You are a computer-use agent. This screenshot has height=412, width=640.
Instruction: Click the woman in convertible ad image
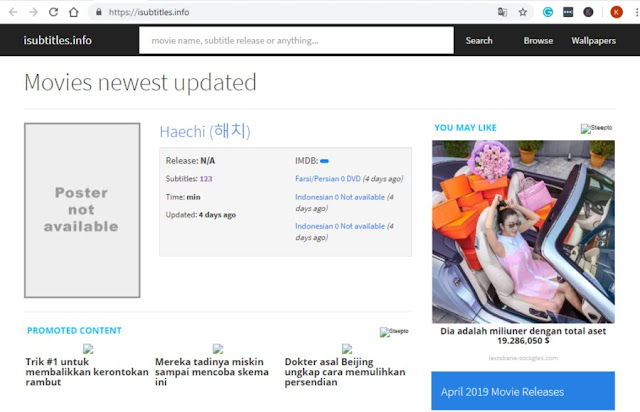coord(523,232)
